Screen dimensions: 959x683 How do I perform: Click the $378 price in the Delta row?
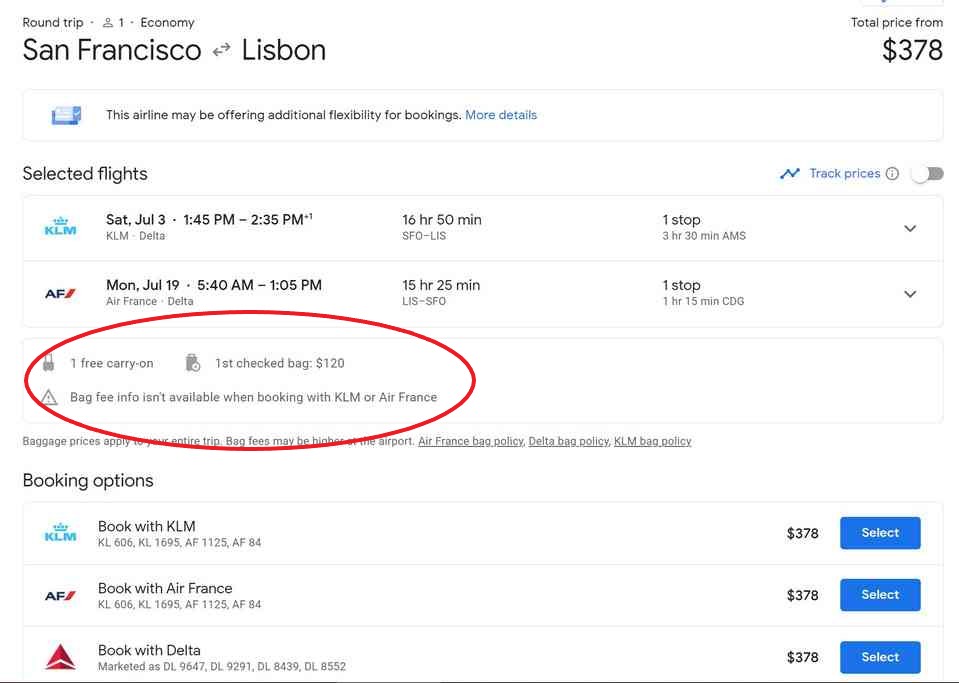point(802,657)
